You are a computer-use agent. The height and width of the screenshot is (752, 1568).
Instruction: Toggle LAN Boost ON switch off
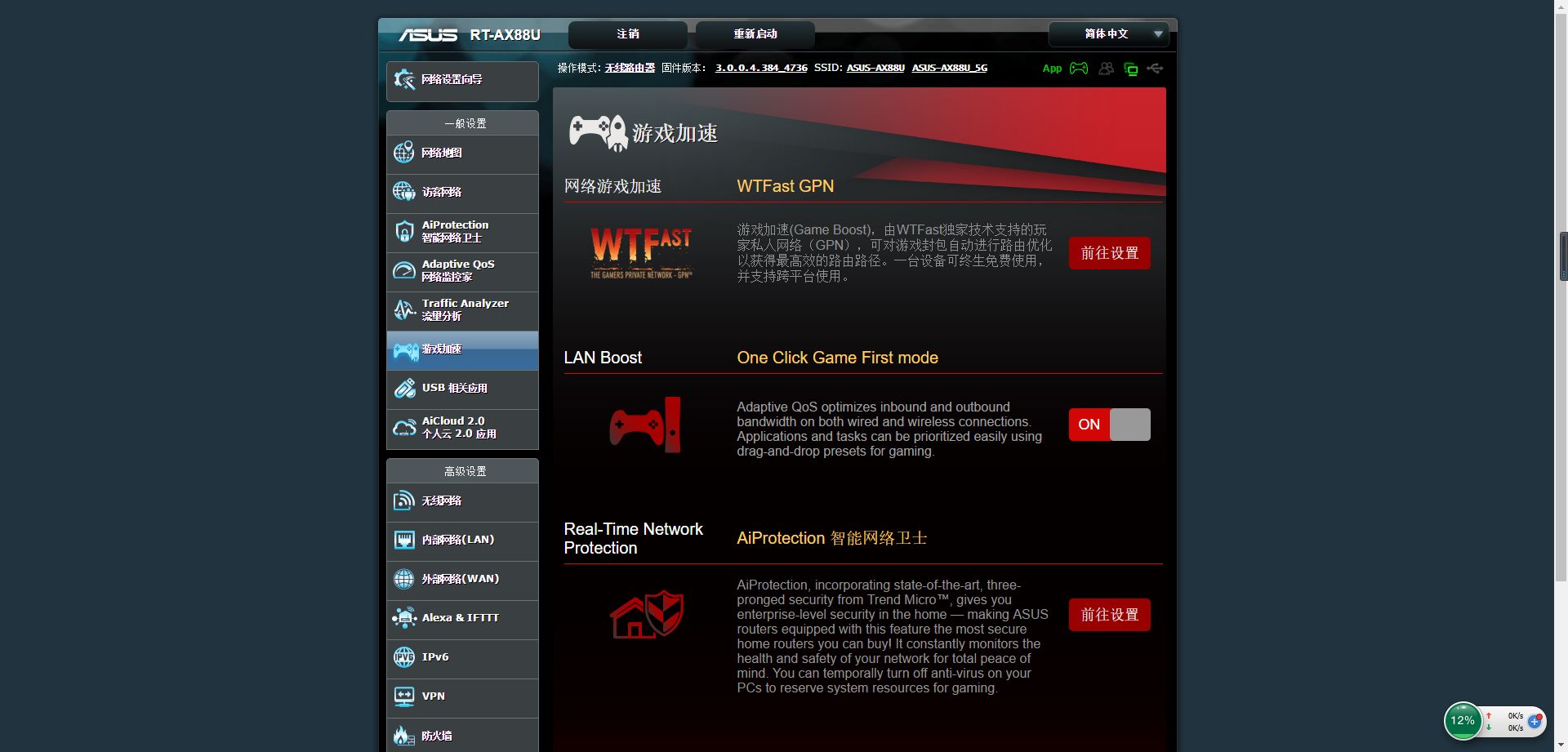pos(1109,425)
